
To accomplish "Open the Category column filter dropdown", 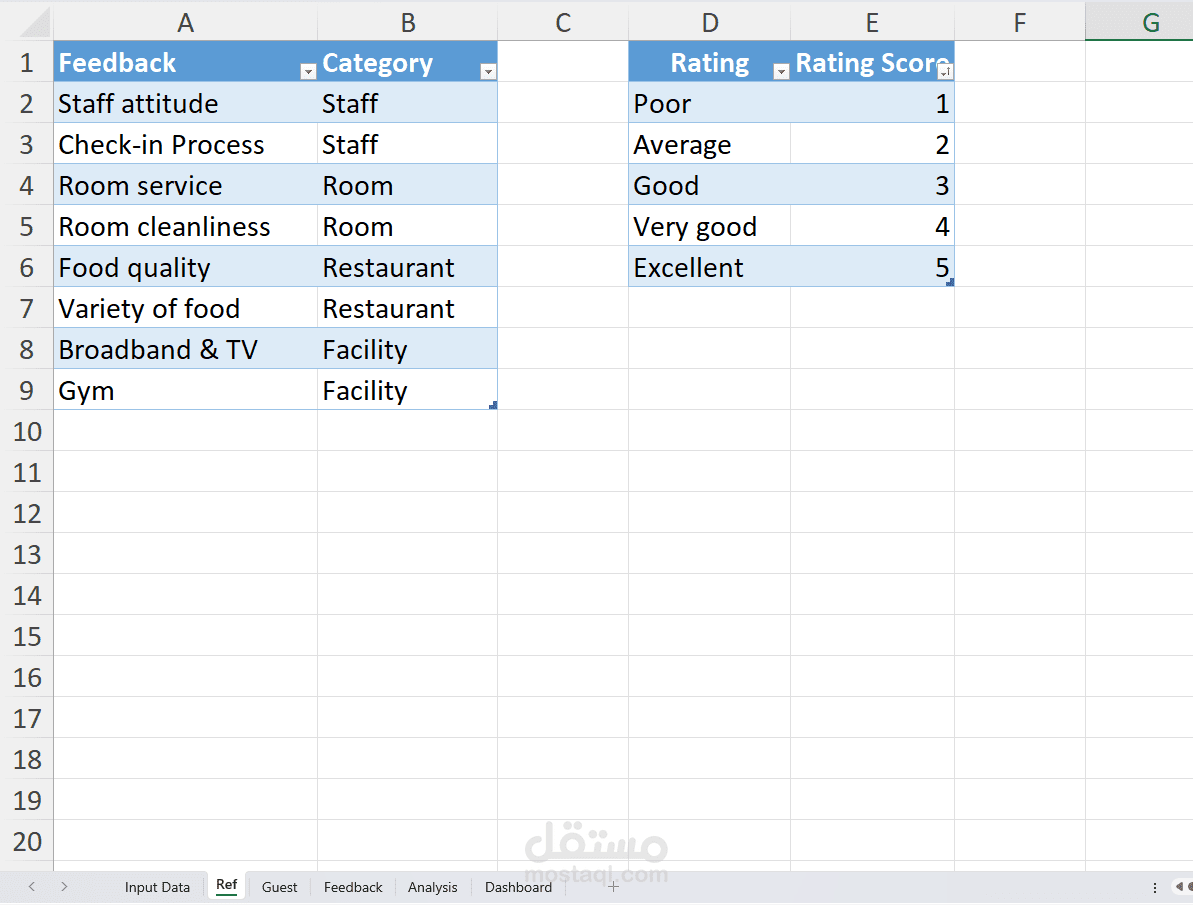I will [488, 72].
